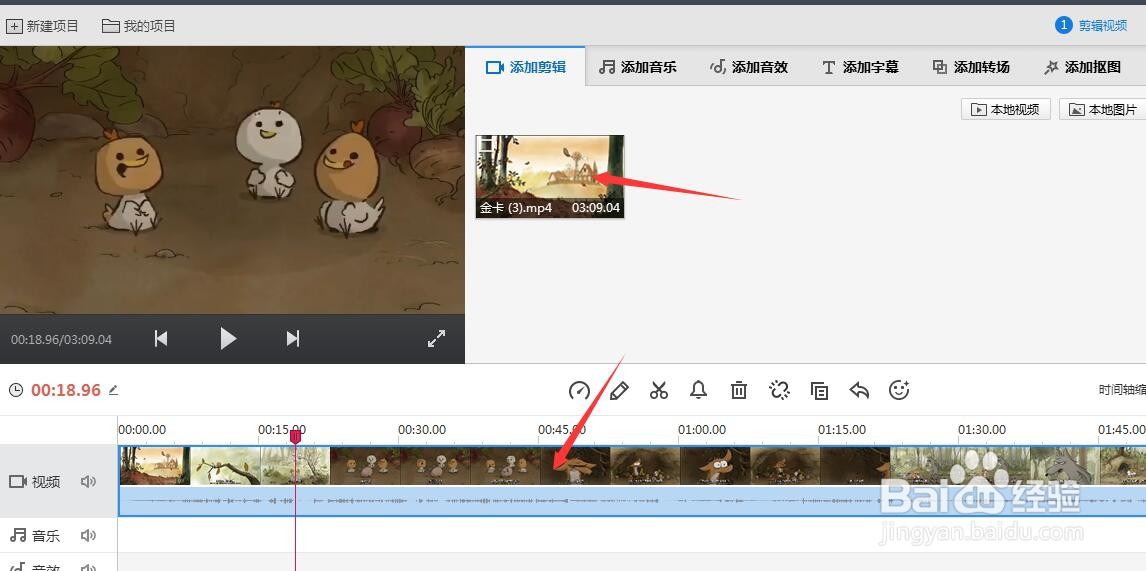This screenshot has width=1146, height=571.
Task: Click the blue audio waveform strip
Action: pyautogui.click(x=632, y=501)
